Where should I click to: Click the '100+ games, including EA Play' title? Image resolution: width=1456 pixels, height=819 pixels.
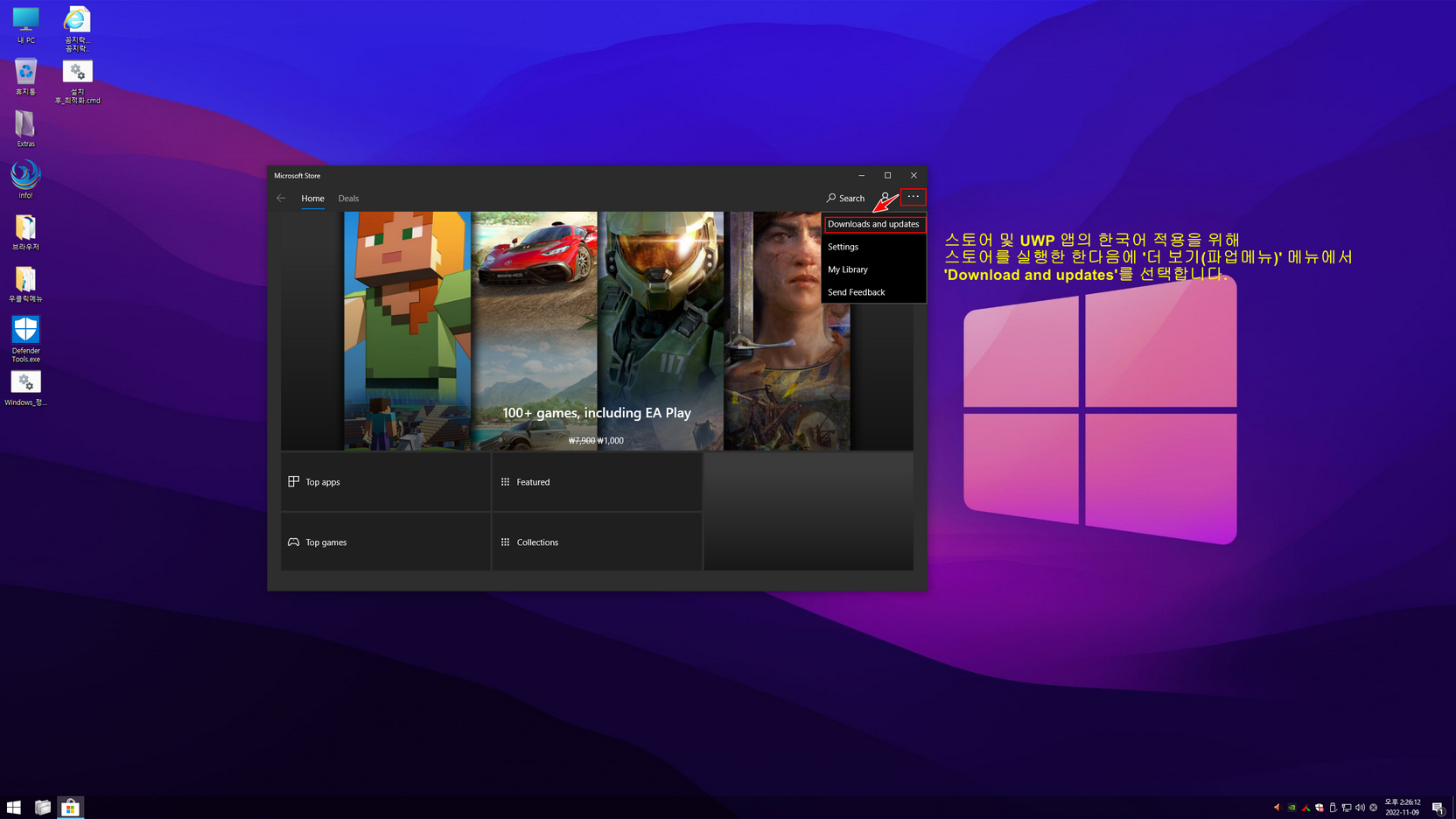(x=597, y=413)
